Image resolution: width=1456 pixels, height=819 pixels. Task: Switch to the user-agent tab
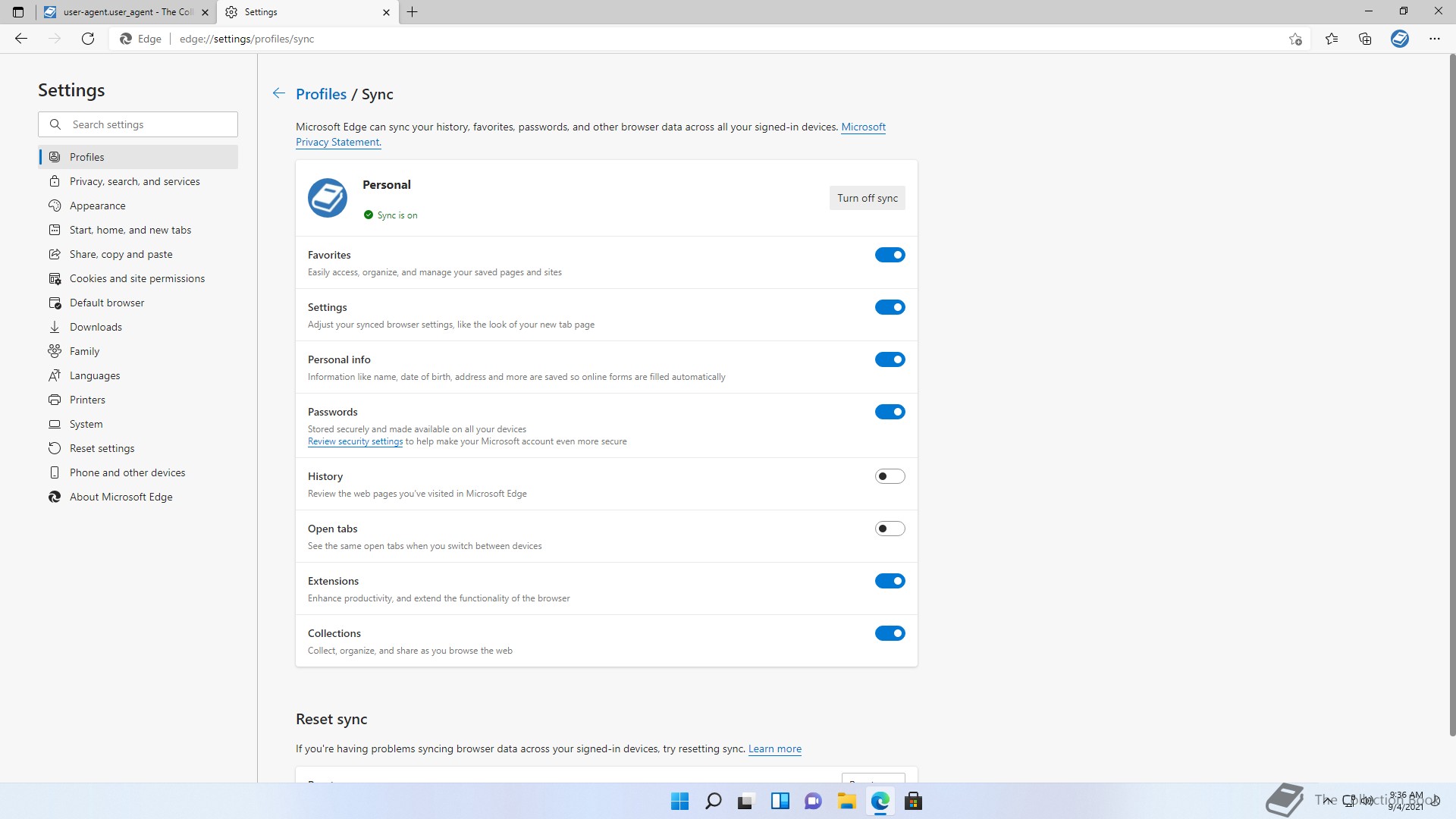click(126, 12)
